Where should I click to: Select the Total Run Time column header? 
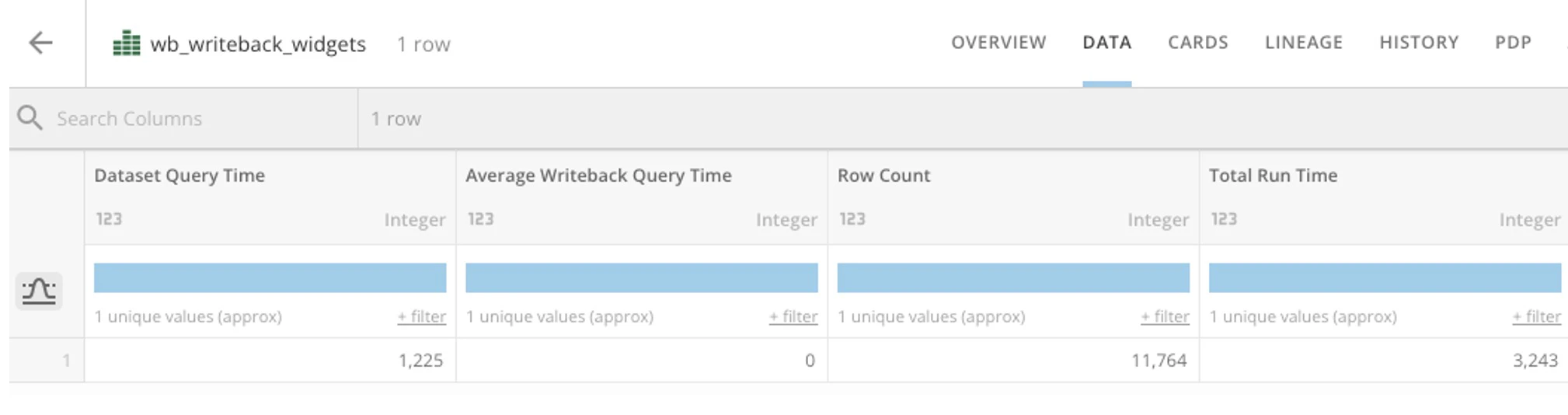click(x=1273, y=176)
